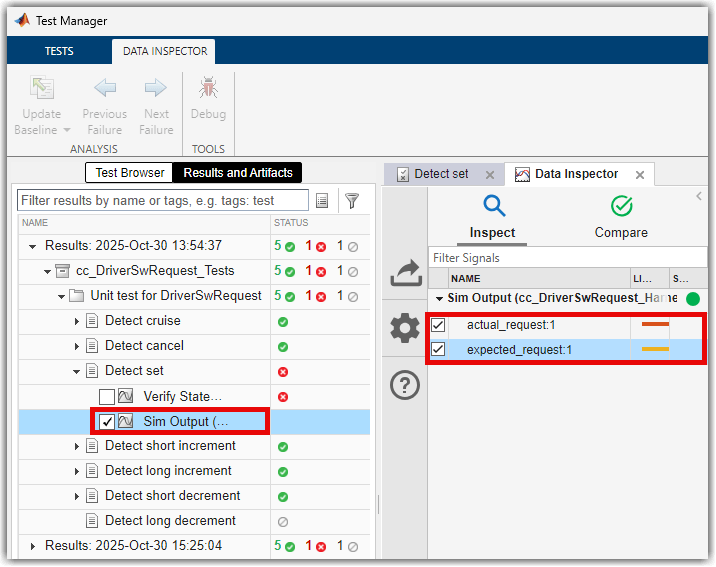Image resolution: width=716 pixels, height=567 pixels.
Task: Click Unit test for DriverSwRequest folder icon
Action: (x=76, y=295)
